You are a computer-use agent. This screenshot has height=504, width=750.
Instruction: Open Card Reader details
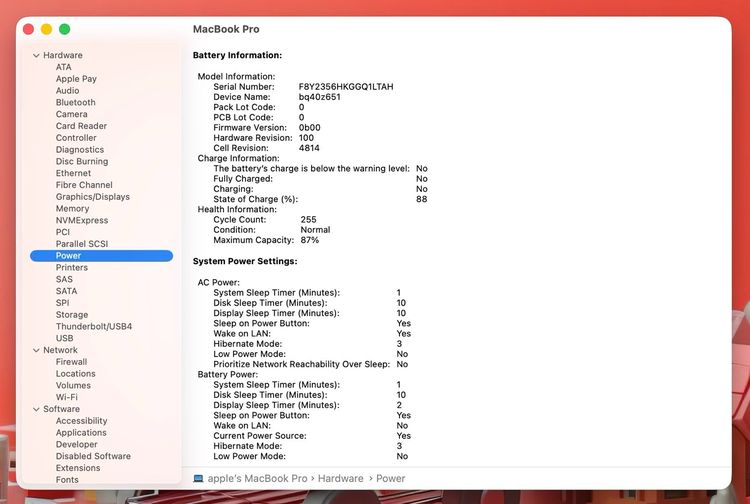(81, 126)
